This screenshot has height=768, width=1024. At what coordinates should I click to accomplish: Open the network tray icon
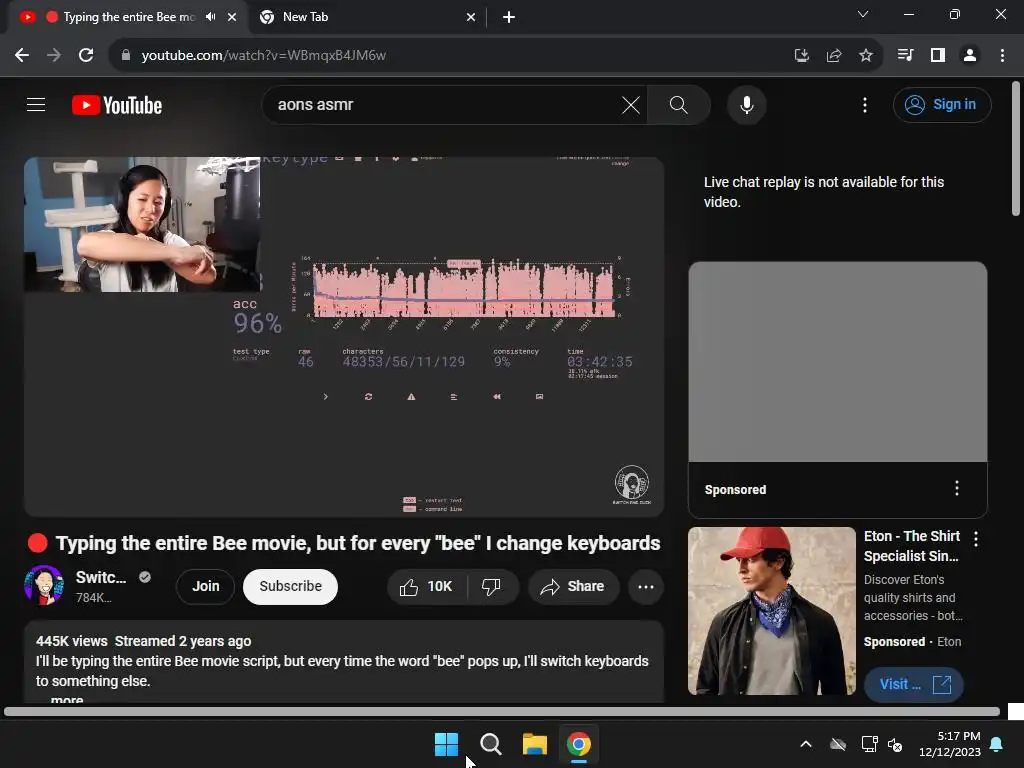(869, 744)
